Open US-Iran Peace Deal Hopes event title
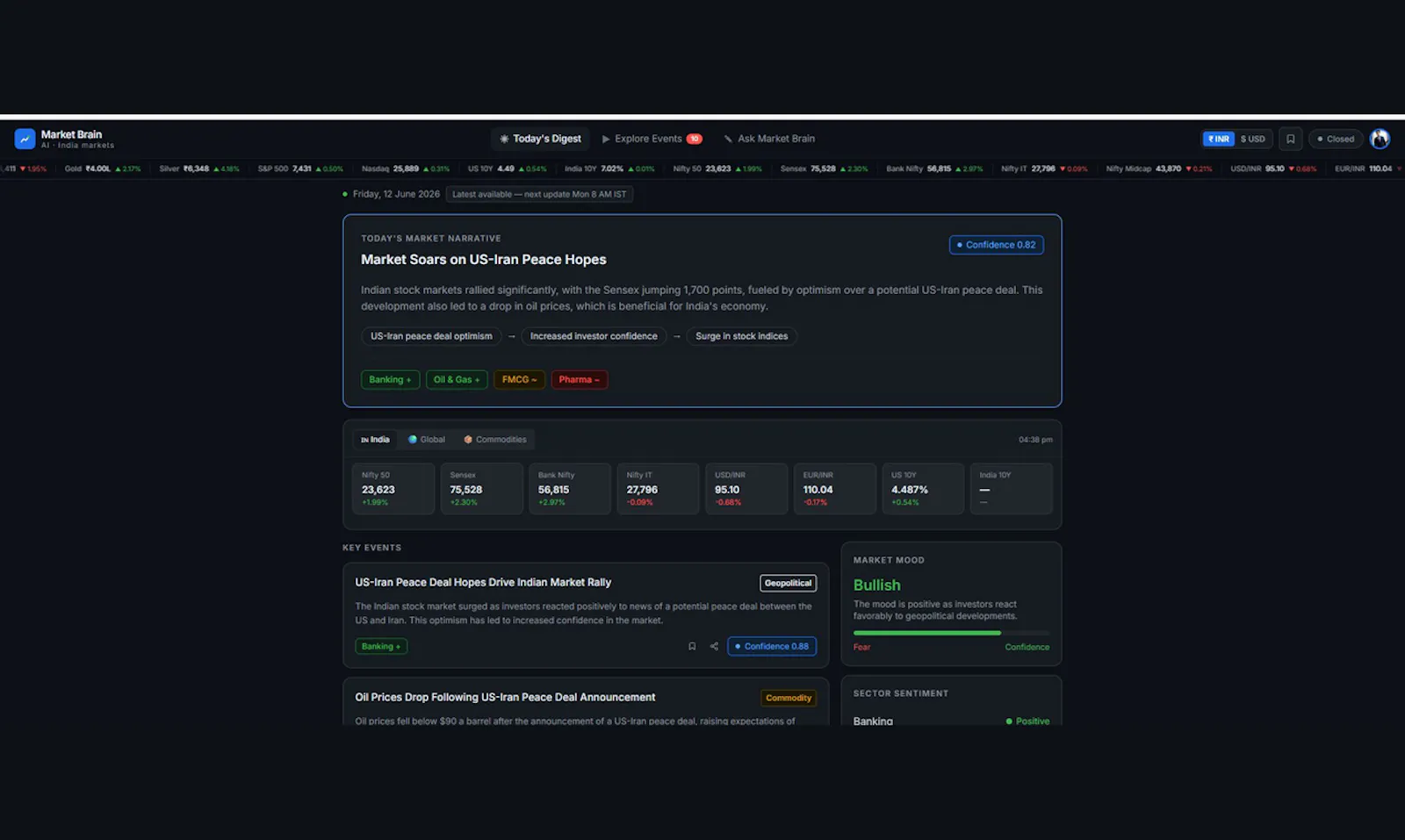1405x840 pixels. 483,582
